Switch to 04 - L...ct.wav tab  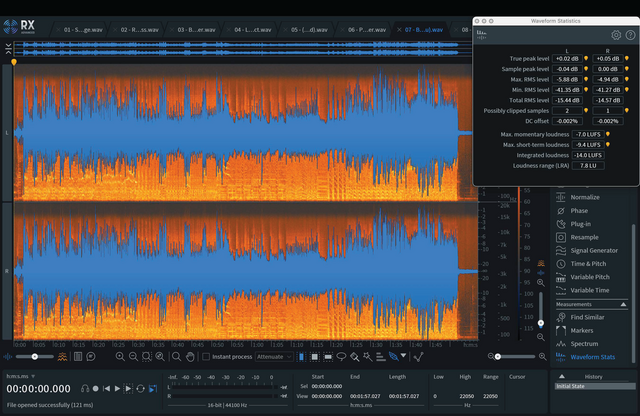point(253,30)
